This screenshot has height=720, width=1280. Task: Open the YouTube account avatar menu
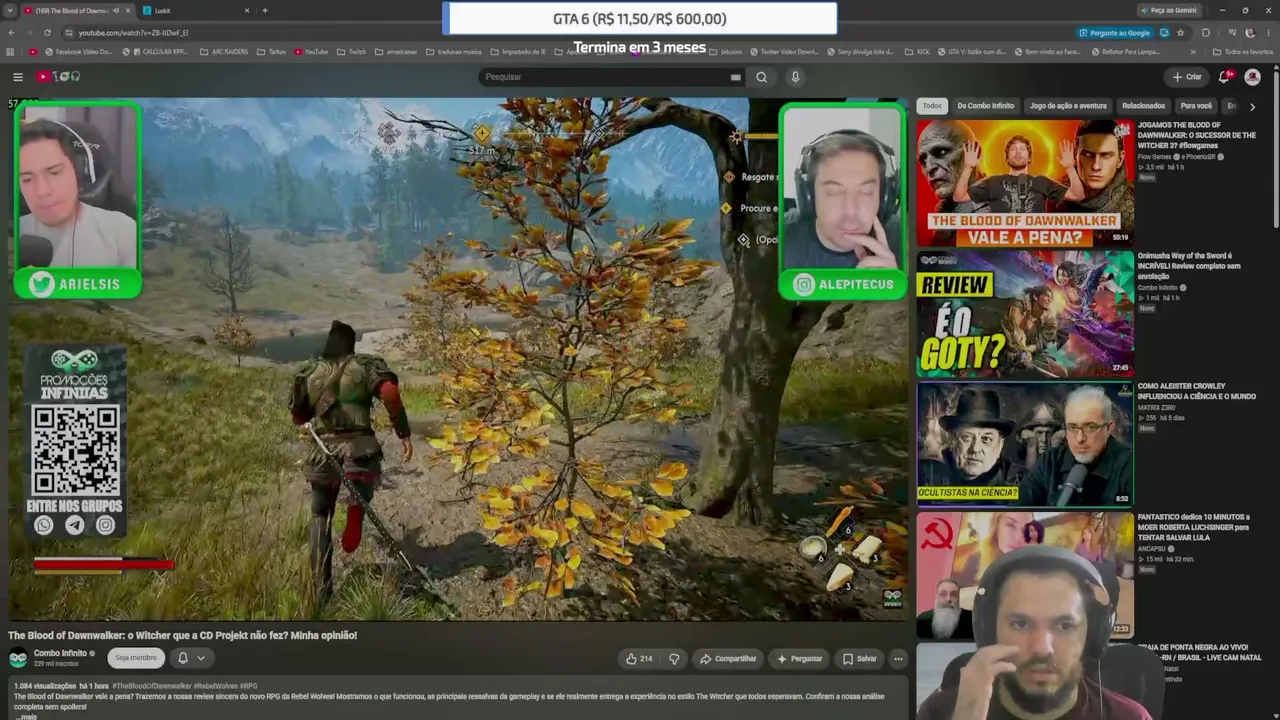tap(1252, 77)
